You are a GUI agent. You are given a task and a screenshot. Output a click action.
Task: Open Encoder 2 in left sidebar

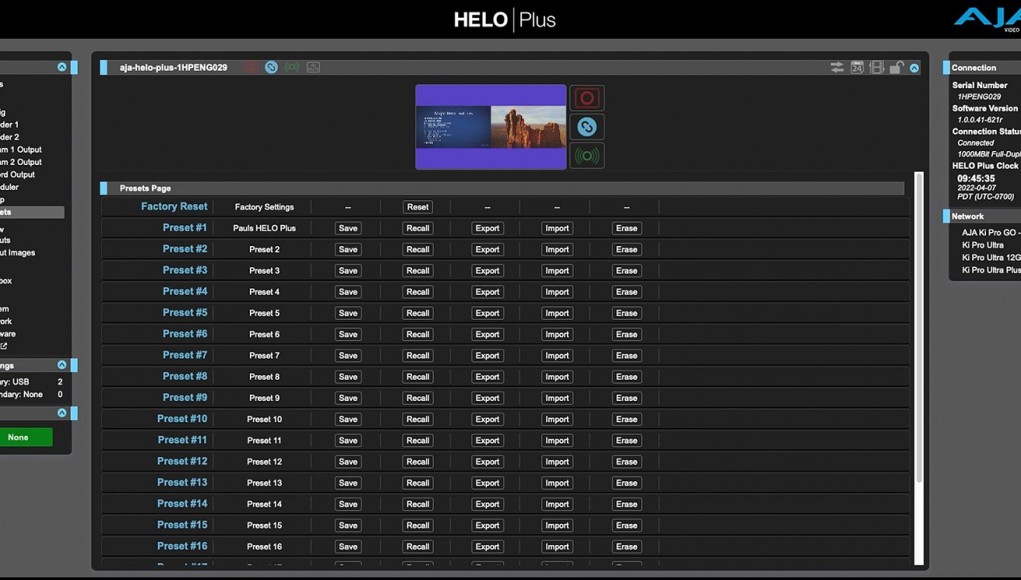10,137
